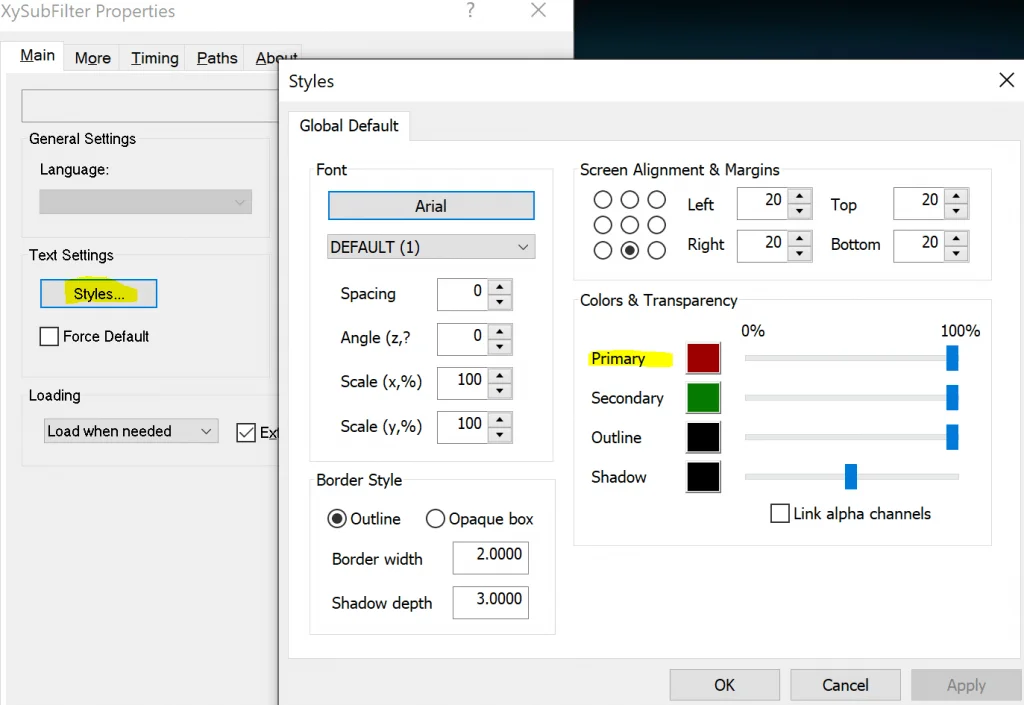Open the Load when needed dropdown
The image size is (1024, 705).
(x=130, y=430)
